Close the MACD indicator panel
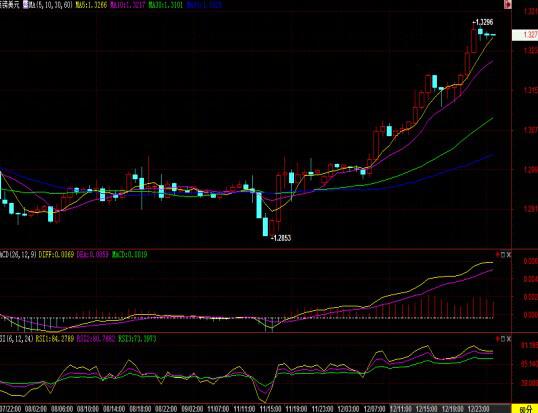This screenshot has width=538, height=413. pos(509,255)
